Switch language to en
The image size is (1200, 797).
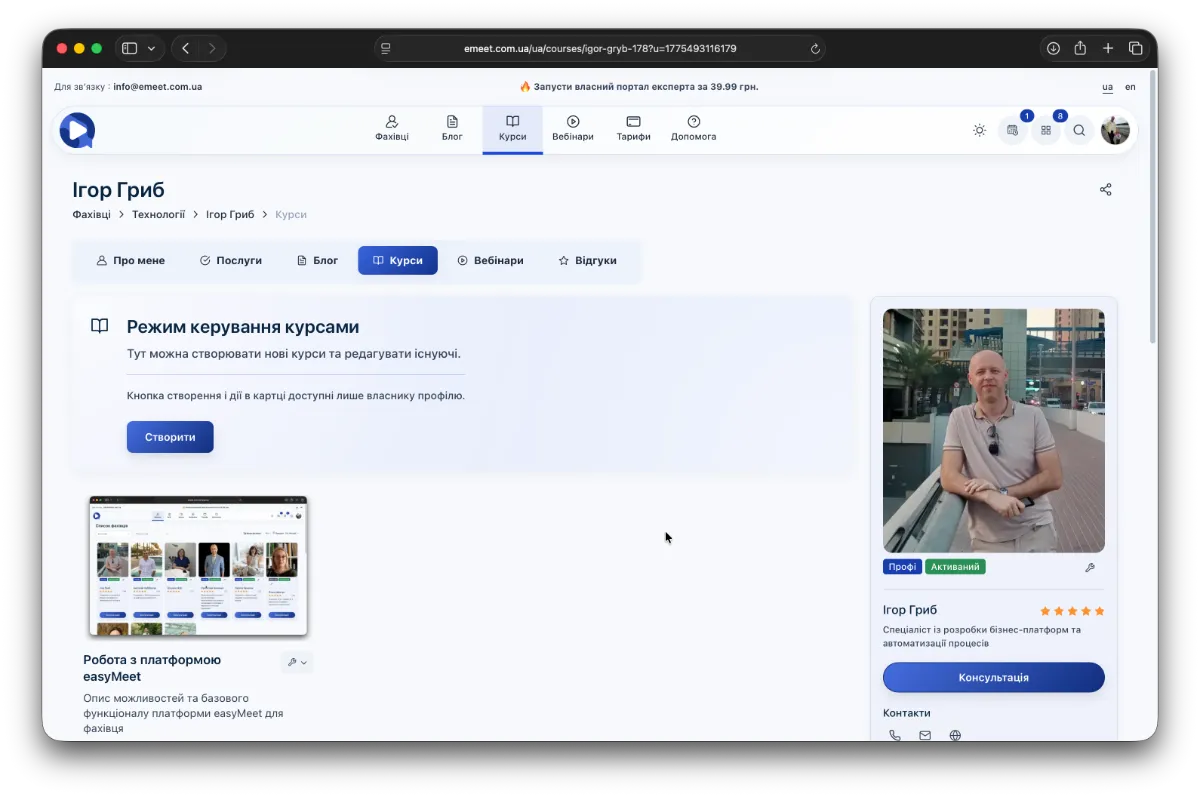[1130, 87]
